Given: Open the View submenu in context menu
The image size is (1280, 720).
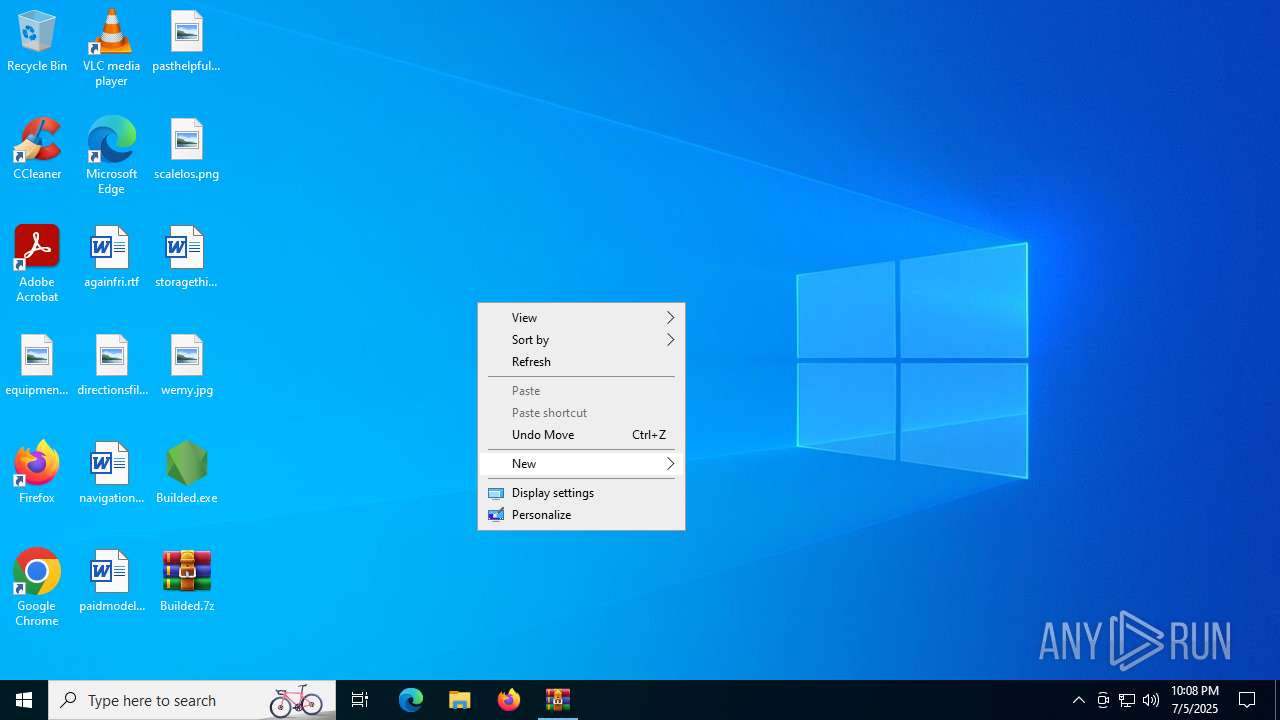Looking at the screenshot, I should pos(581,318).
